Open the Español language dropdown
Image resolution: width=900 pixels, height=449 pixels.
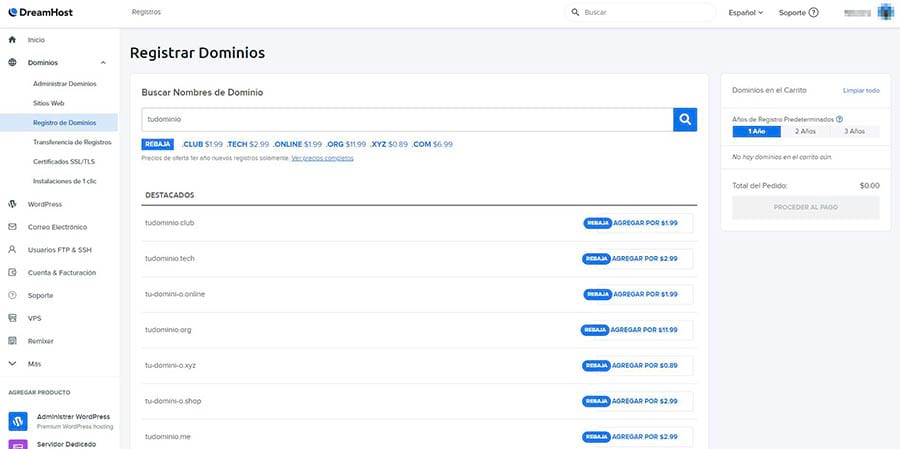tap(745, 13)
